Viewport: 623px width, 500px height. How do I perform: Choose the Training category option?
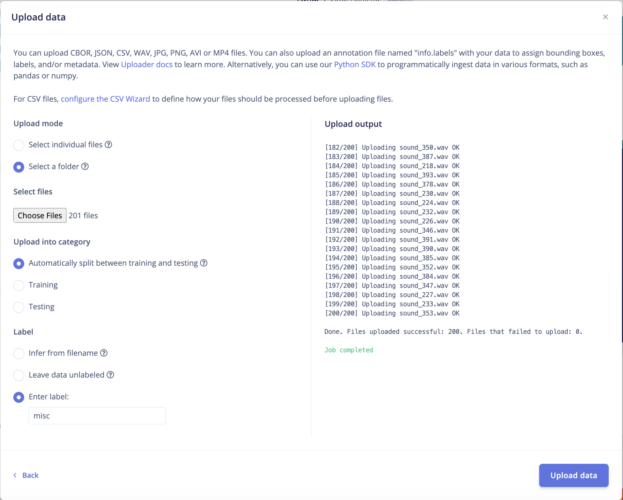point(19,285)
